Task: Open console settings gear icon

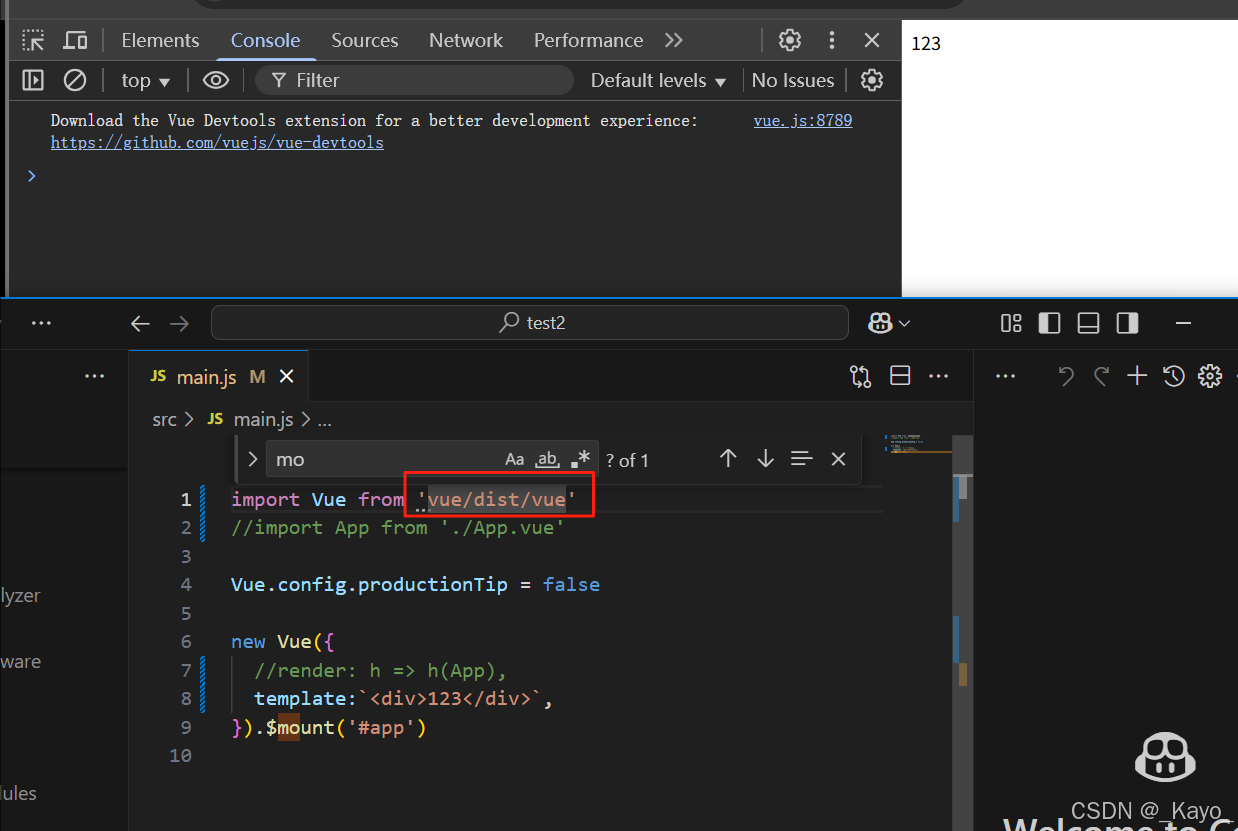Action: [x=872, y=80]
